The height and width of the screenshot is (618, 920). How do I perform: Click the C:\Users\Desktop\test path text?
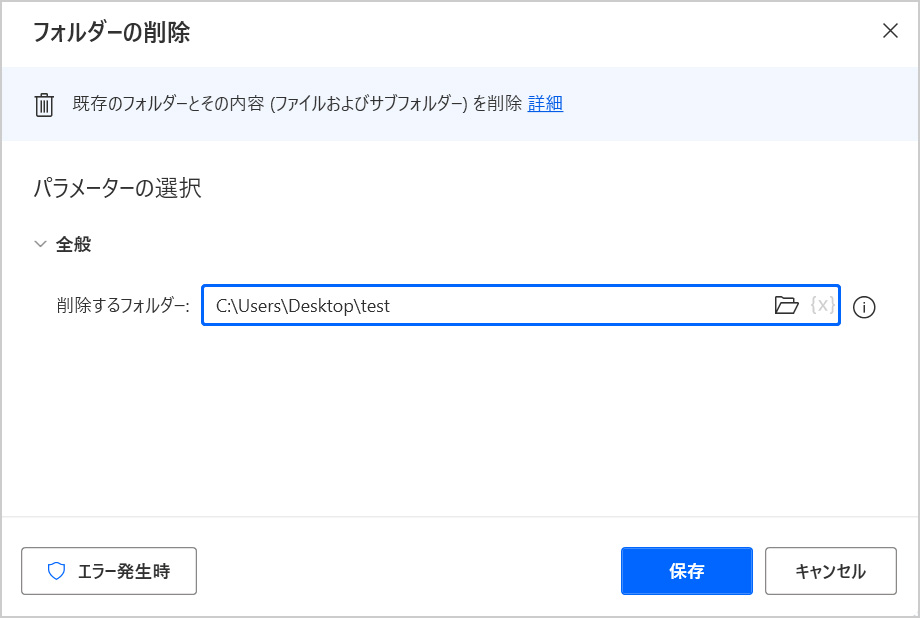tap(303, 306)
